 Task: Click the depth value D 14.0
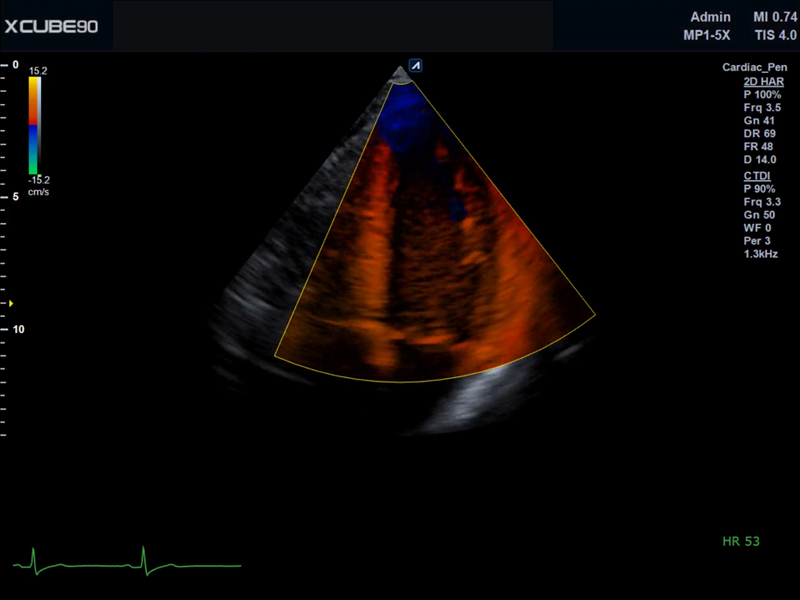click(760, 160)
